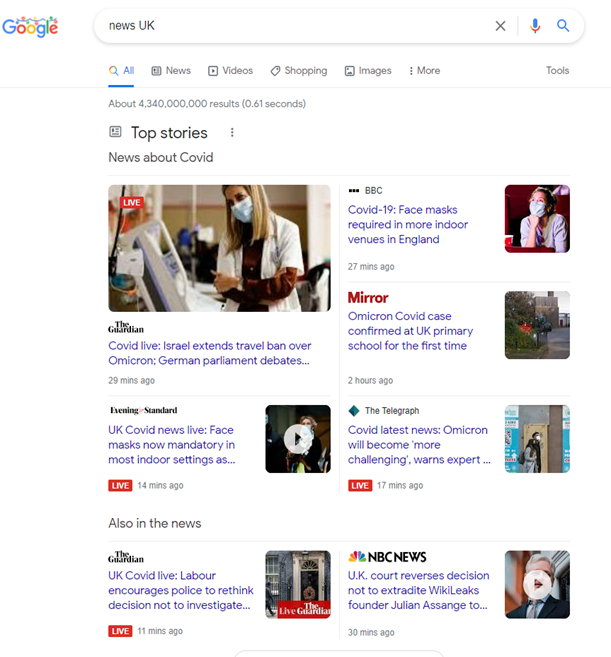Image resolution: width=611 pixels, height=657 pixels.
Task: Clear the search box with the X icon
Action: tap(500, 26)
